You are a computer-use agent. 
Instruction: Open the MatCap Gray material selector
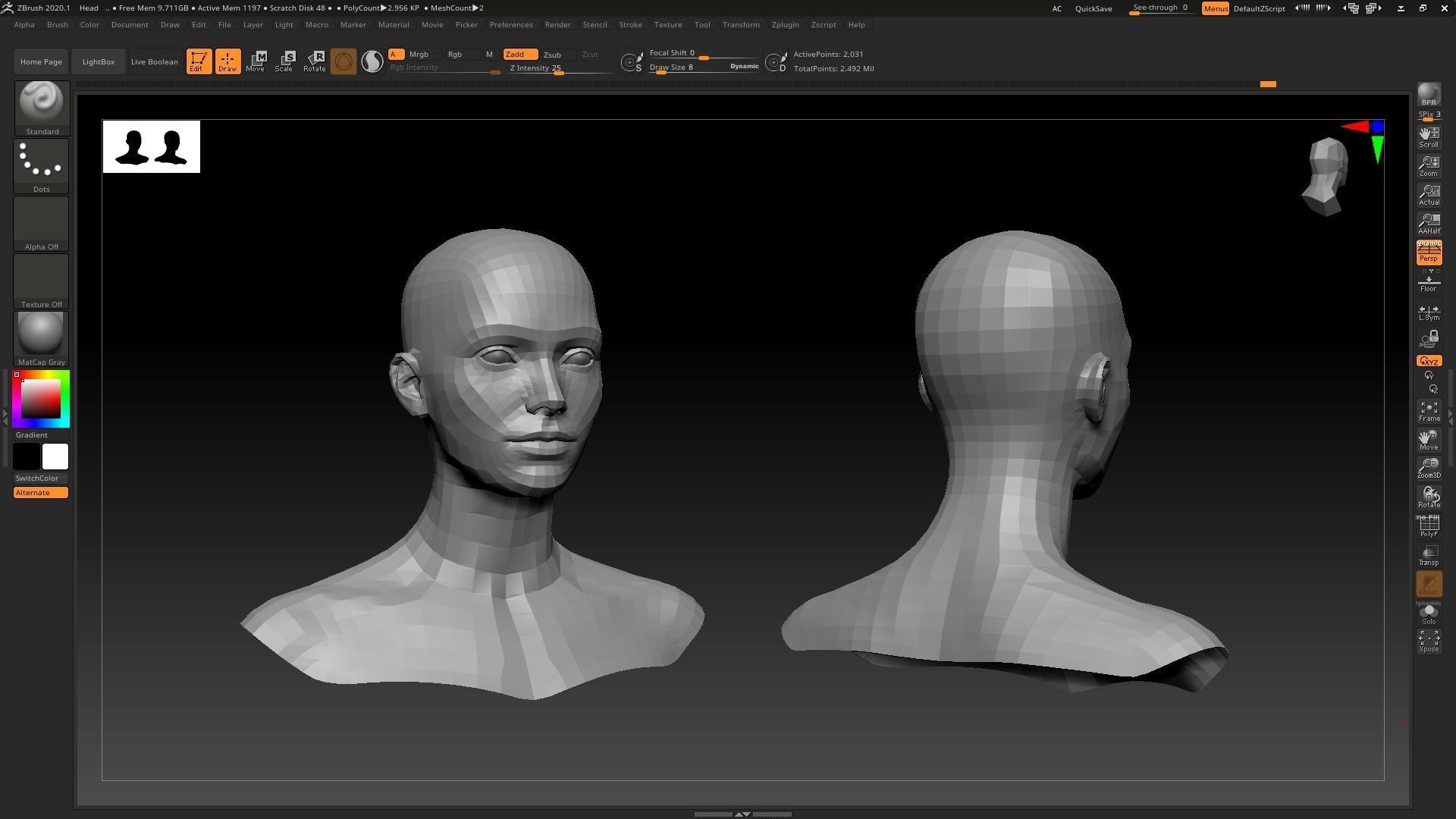42,339
